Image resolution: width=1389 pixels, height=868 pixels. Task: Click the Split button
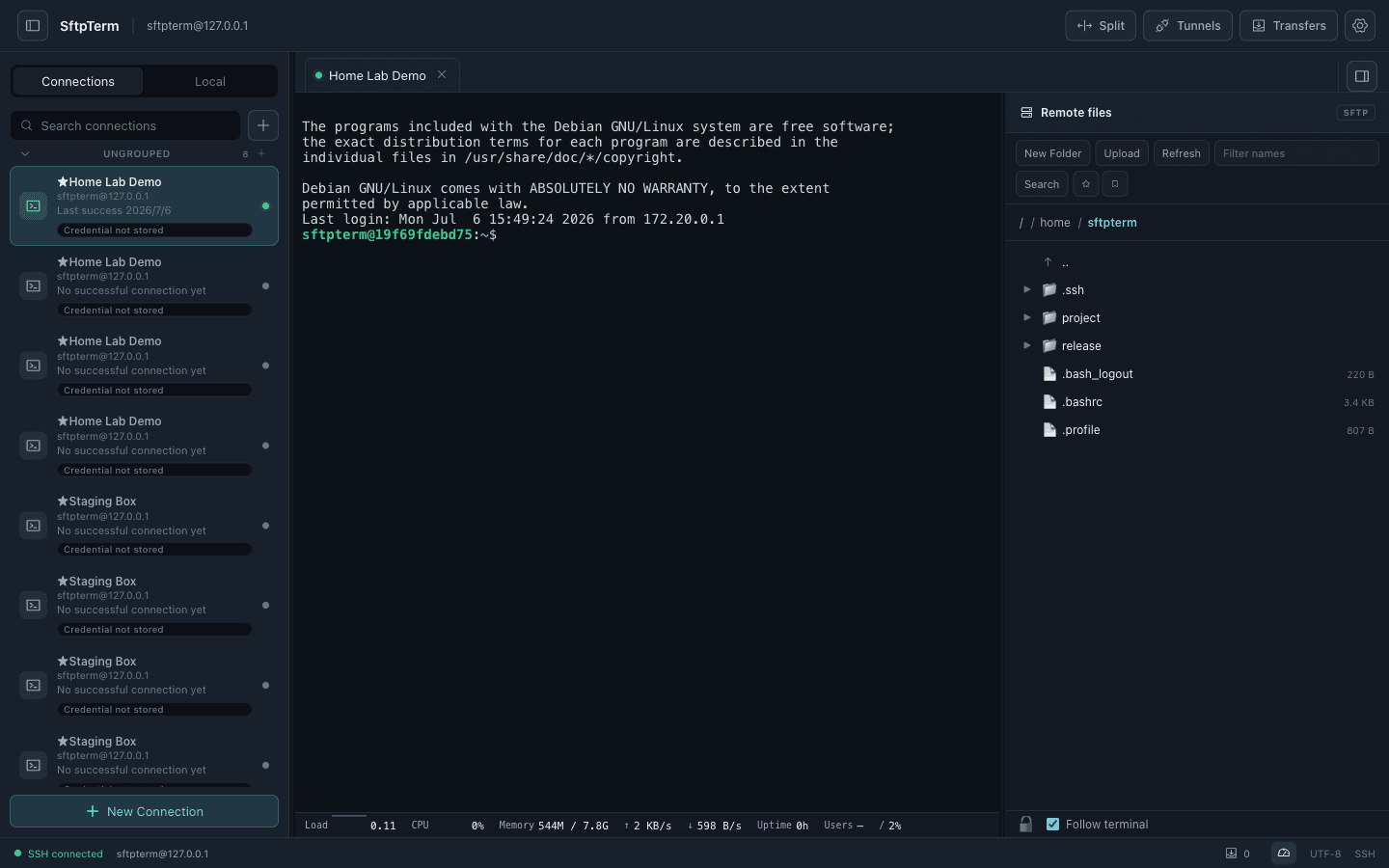(x=1101, y=26)
